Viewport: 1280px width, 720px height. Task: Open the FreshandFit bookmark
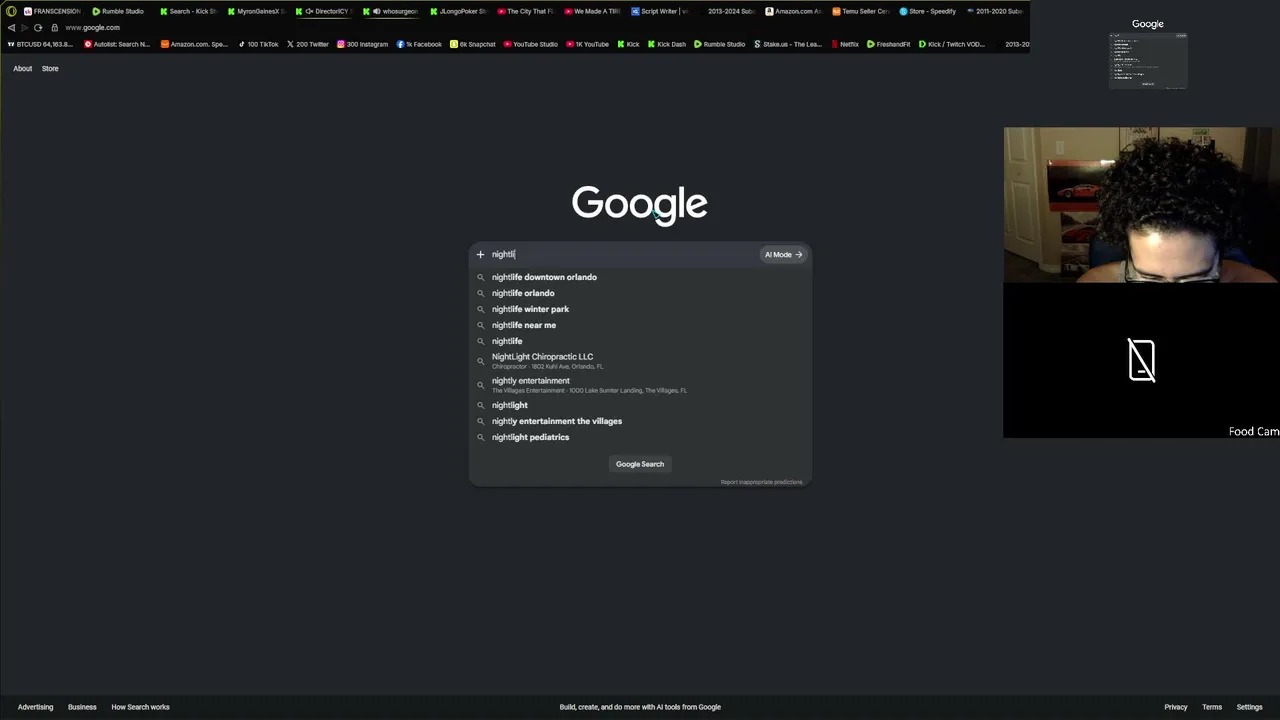[x=889, y=44]
